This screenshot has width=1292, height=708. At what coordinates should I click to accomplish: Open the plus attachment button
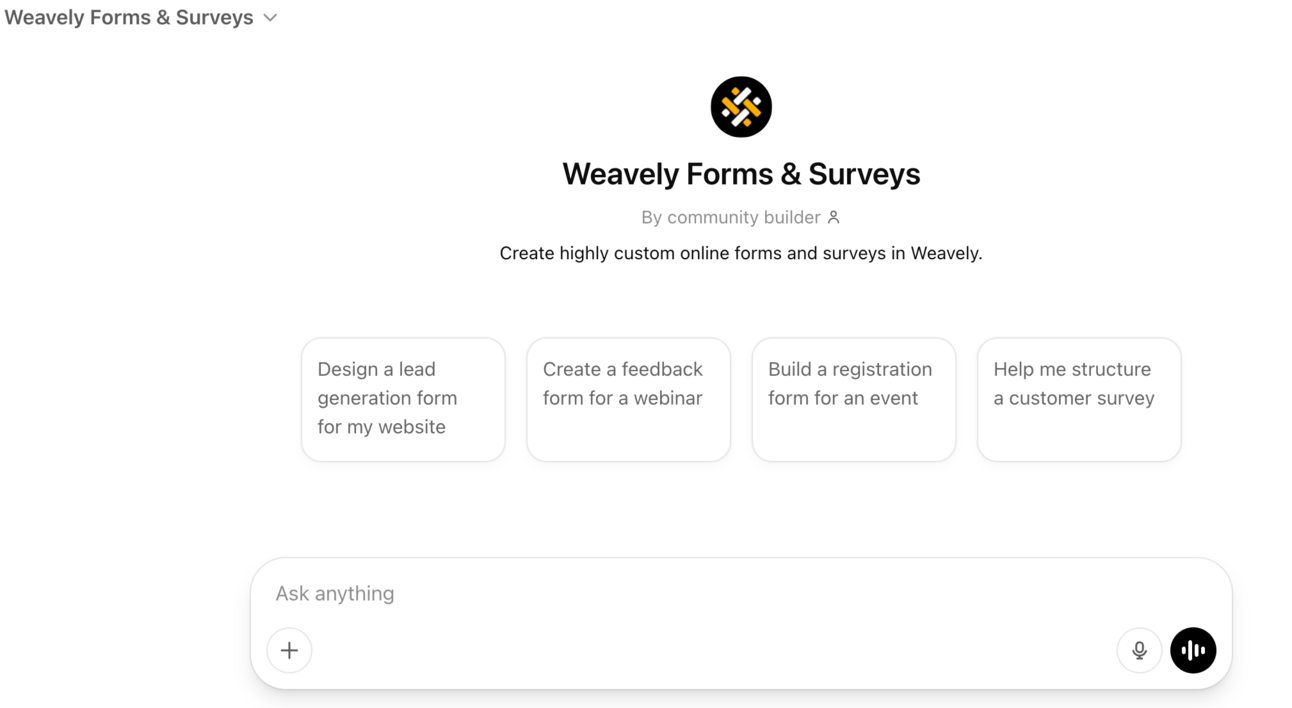(x=289, y=650)
